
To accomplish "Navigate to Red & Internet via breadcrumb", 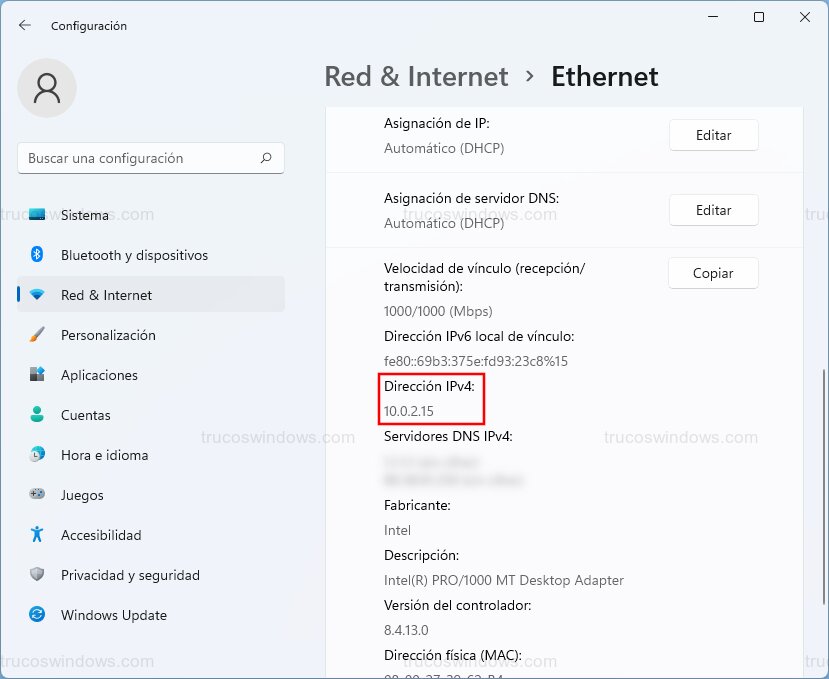I will pyautogui.click(x=416, y=76).
